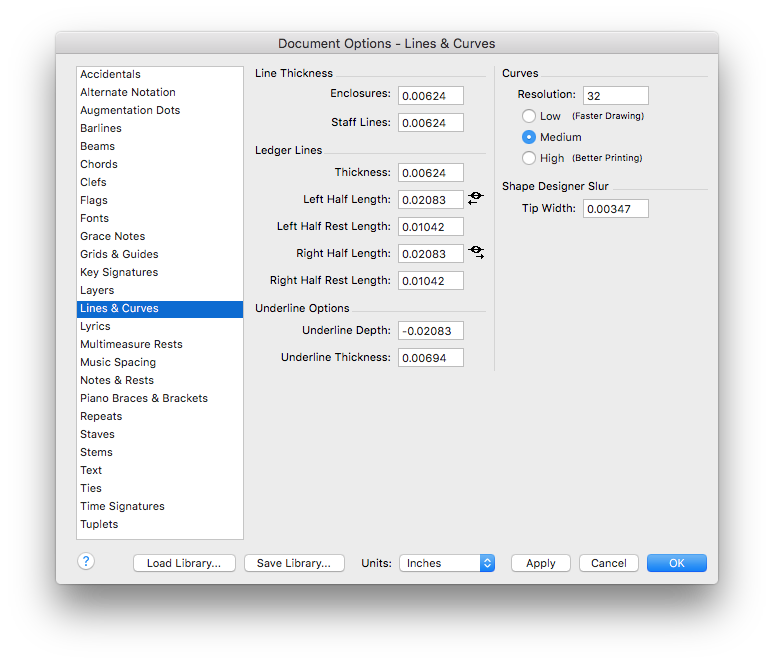Viewport: 774px width, 664px height.
Task: Focus the Tip Width field
Action: coord(616,209)
